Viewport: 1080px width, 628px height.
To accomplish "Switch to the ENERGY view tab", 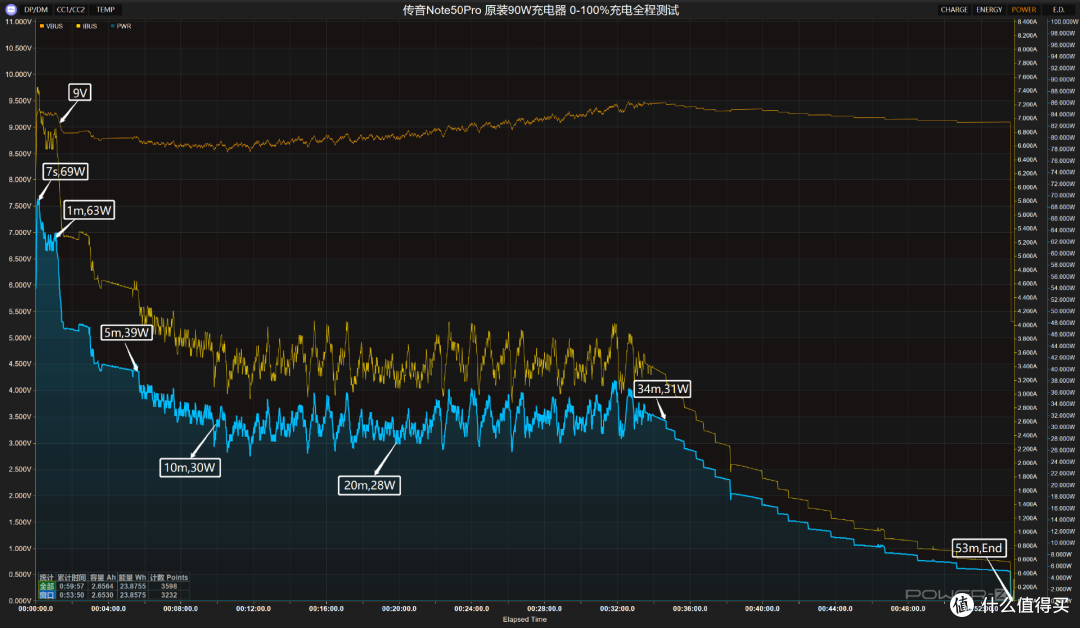I will coord(989,10).
